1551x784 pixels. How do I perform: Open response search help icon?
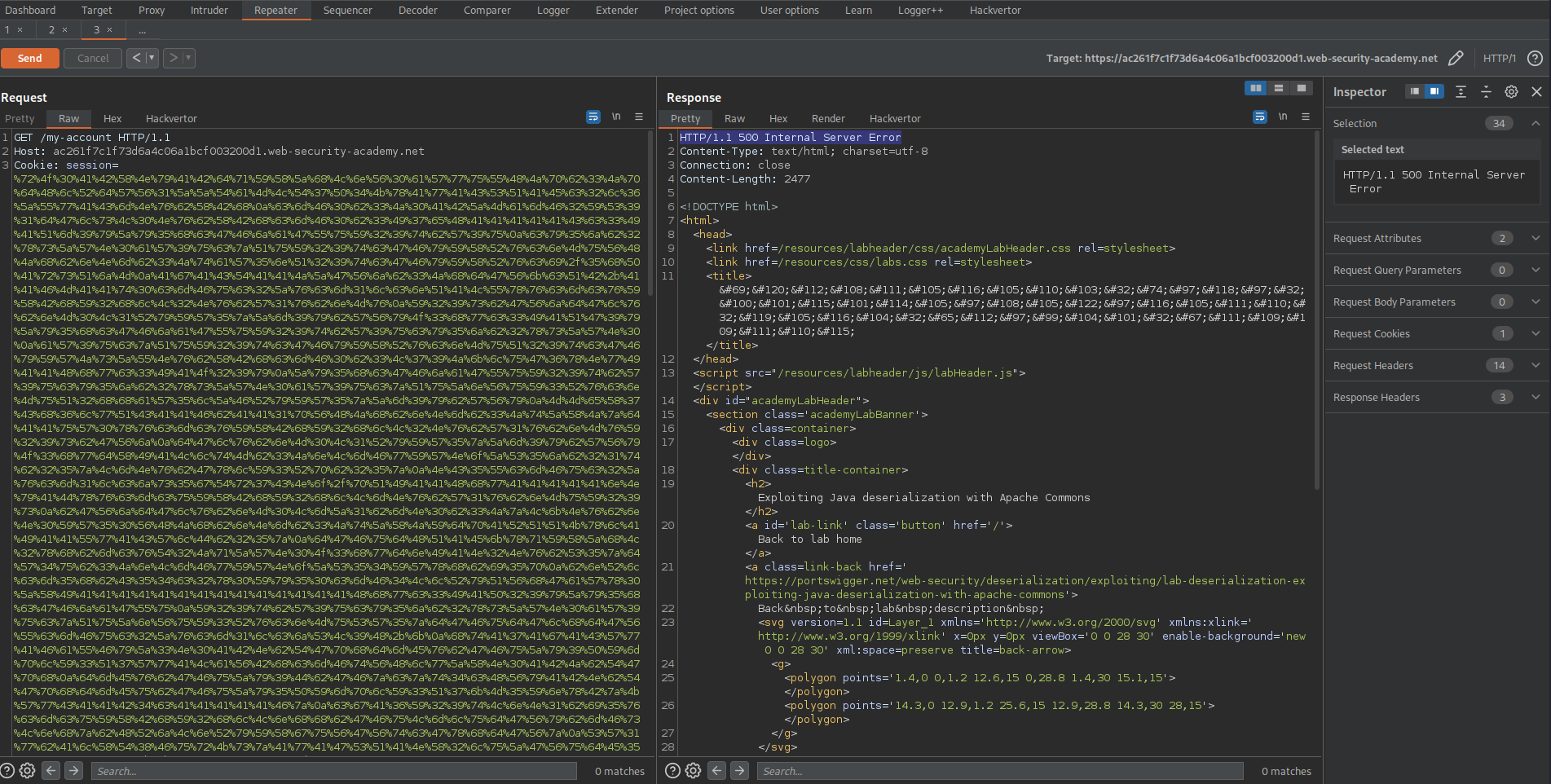[672, 770]
